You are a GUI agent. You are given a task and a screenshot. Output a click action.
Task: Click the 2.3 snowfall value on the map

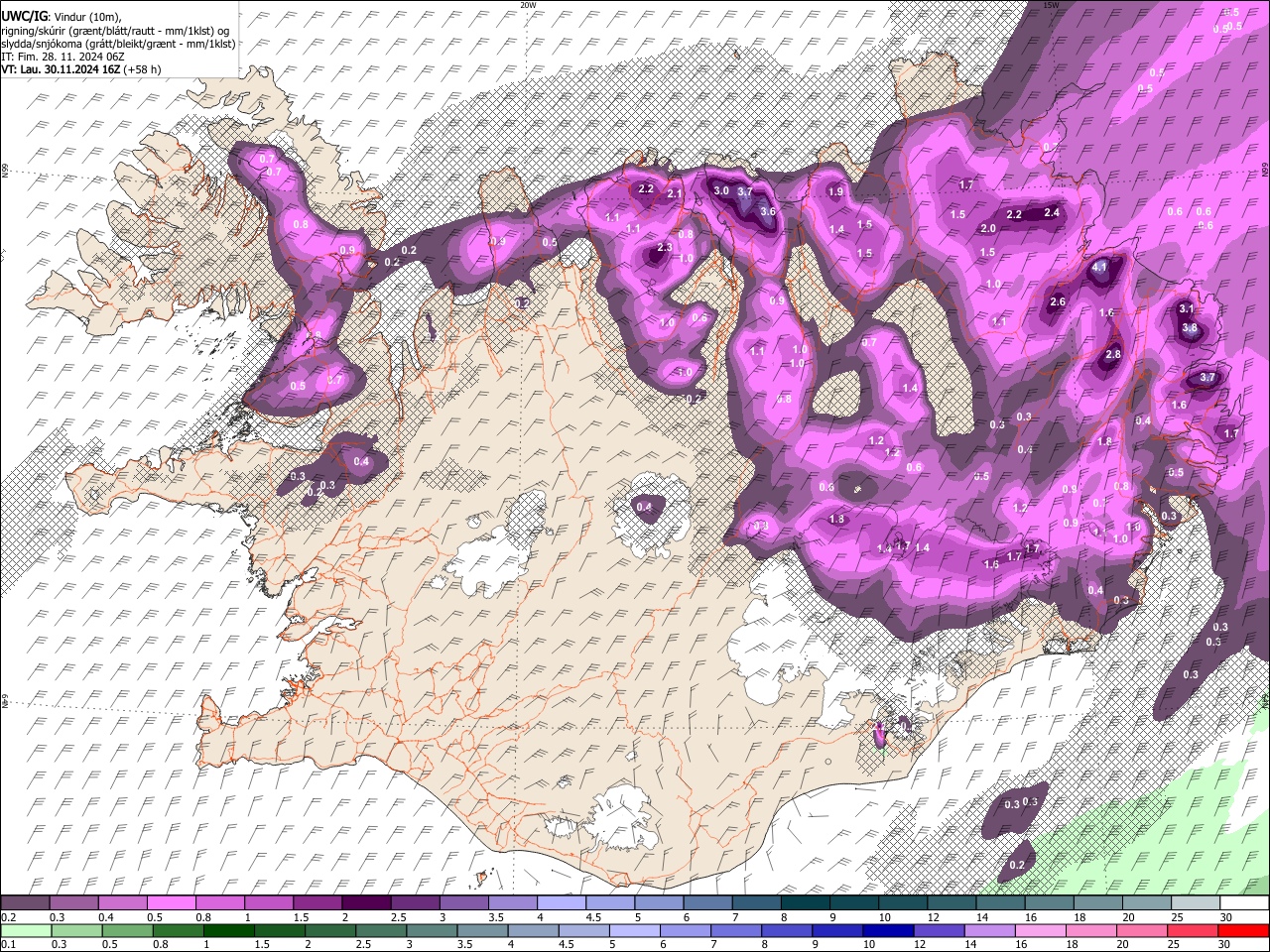pyautogui.click(x=665, y=247)
